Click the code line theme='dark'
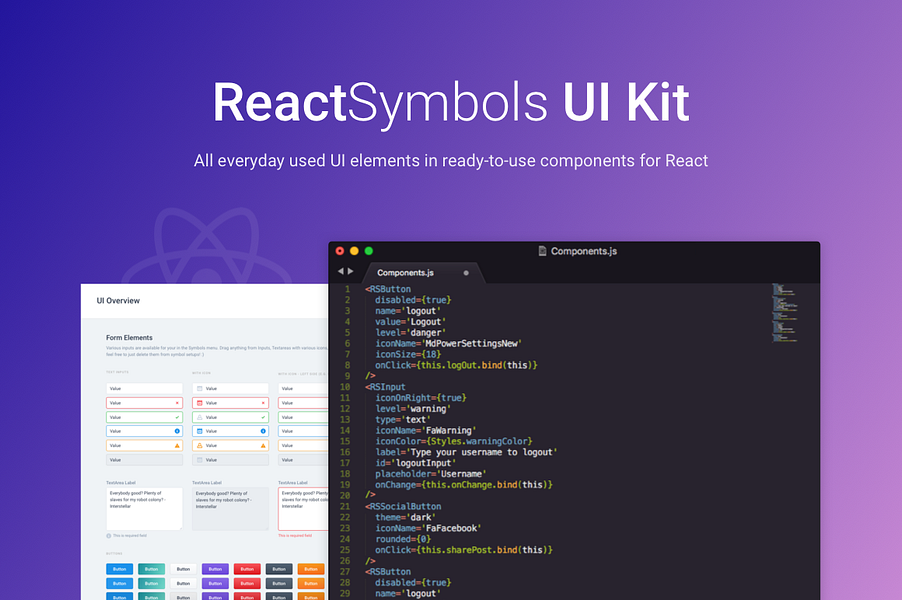This screenshot has width=902, height=600. 406,517
